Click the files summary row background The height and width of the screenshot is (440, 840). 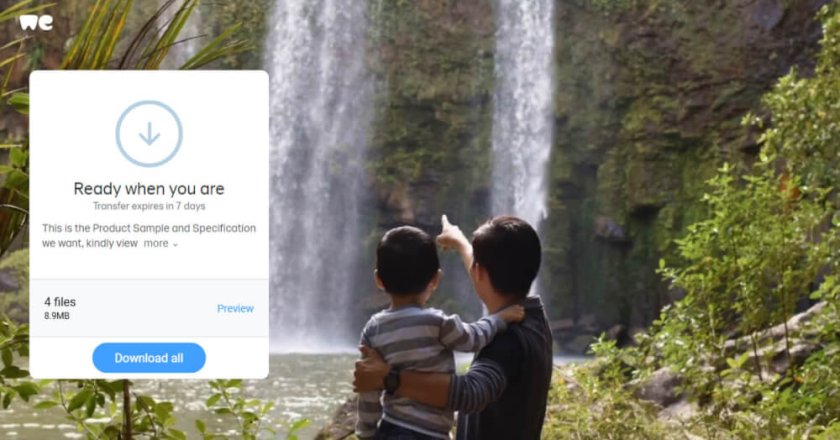coord(149,308)
